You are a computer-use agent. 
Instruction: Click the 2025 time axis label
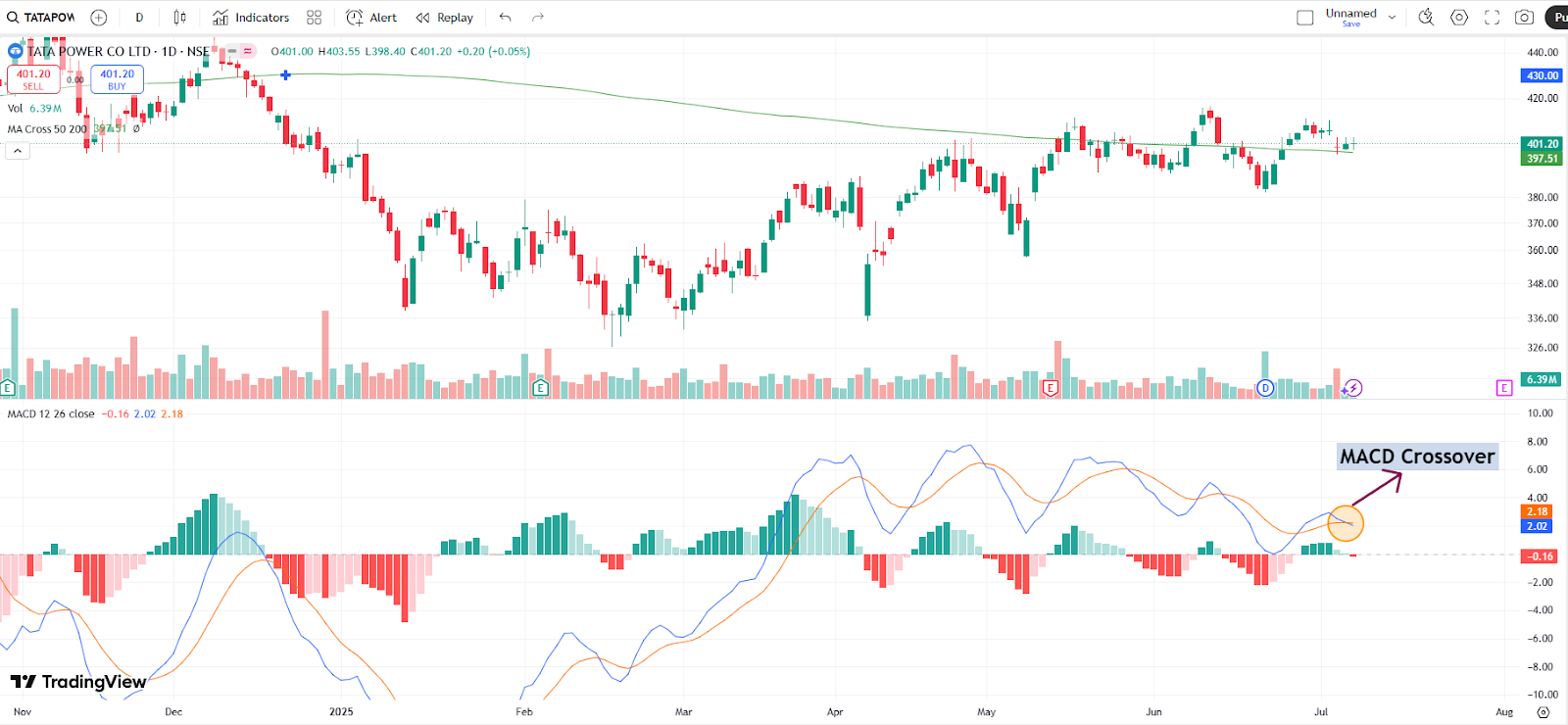[341, 712]
